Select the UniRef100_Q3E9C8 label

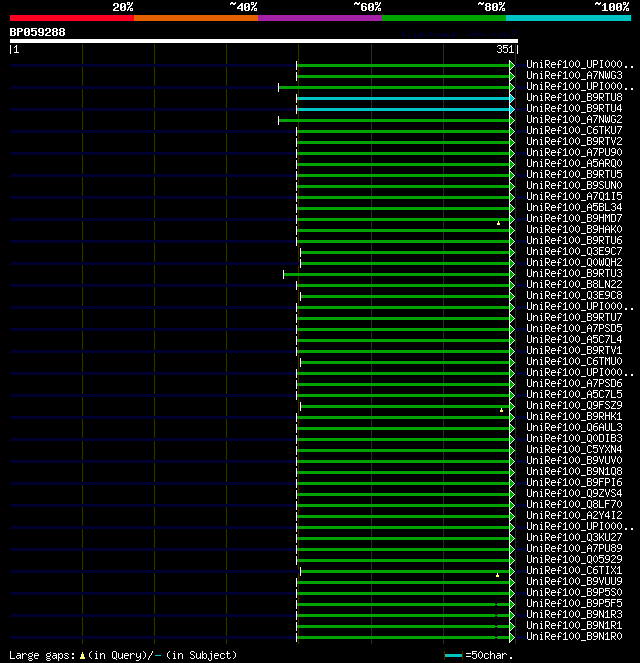574,295
